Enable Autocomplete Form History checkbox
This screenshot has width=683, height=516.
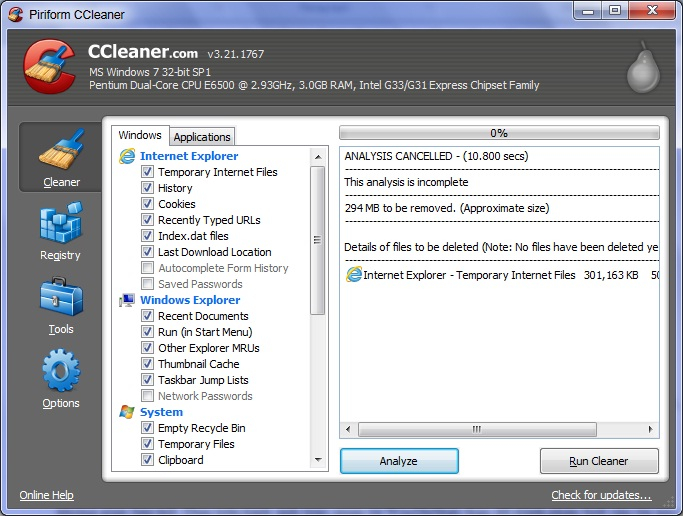(147, 267)
